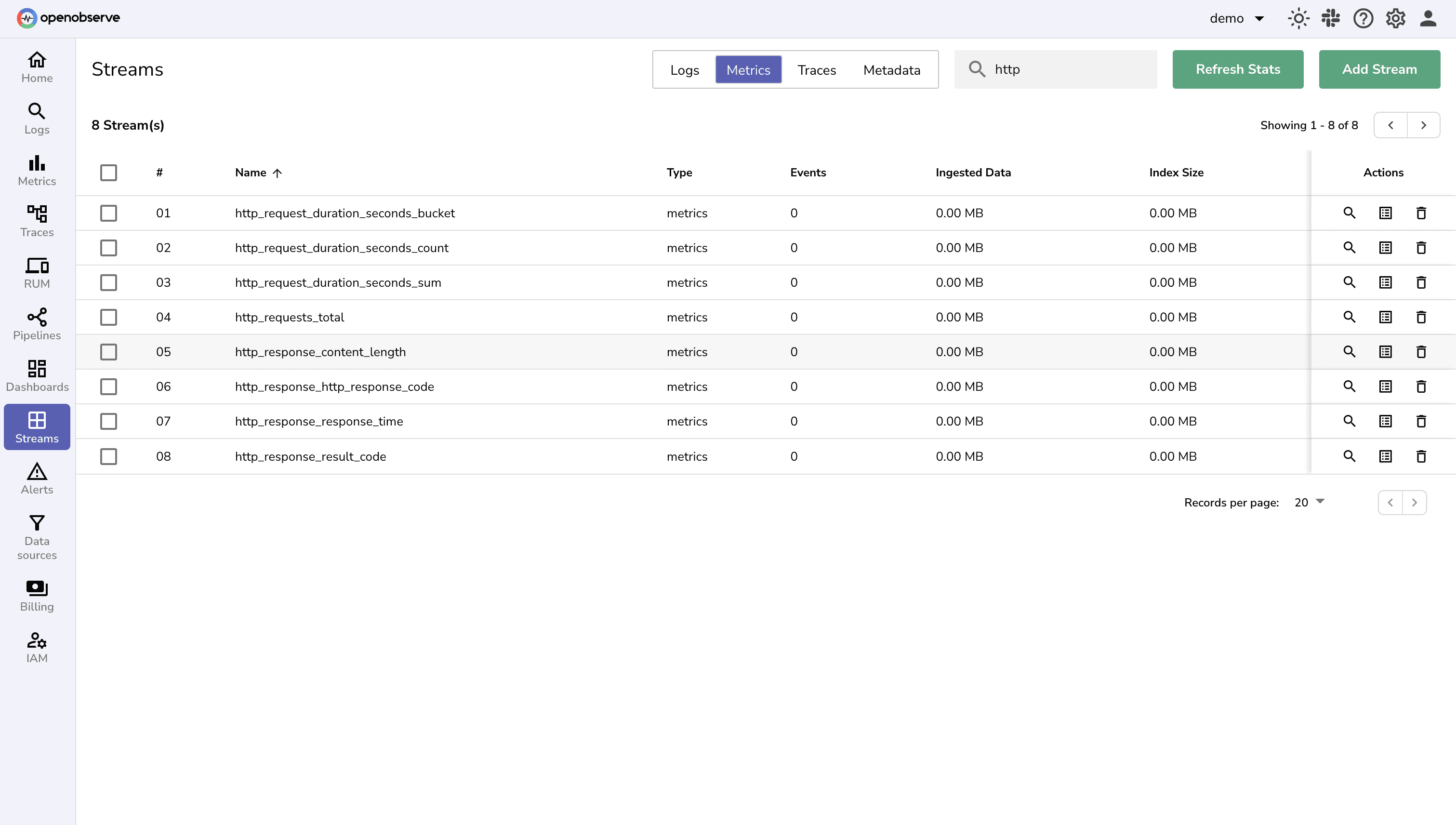Explore the http_requests_total stream with magnifier icon
The image size is (1456, 825).
click(x=1350, y=317)
